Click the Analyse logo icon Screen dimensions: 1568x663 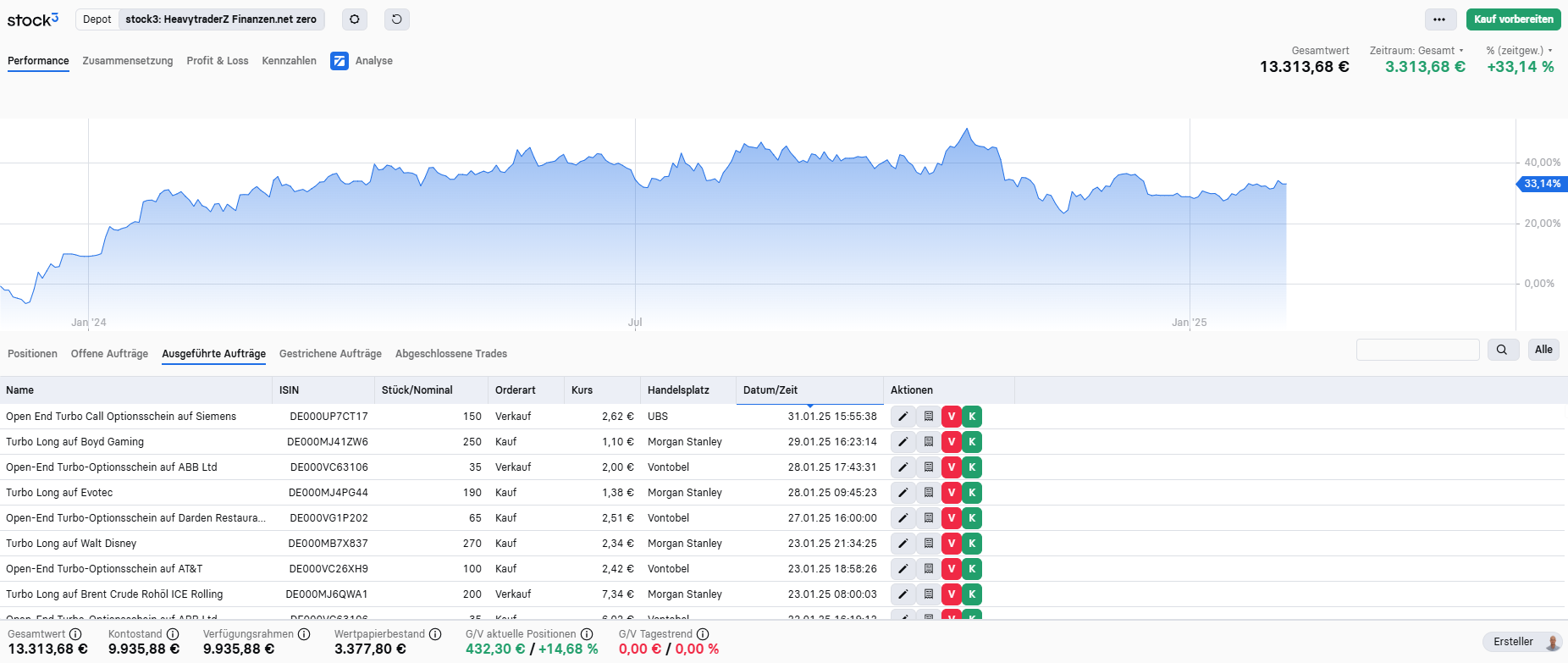(340, 61)
